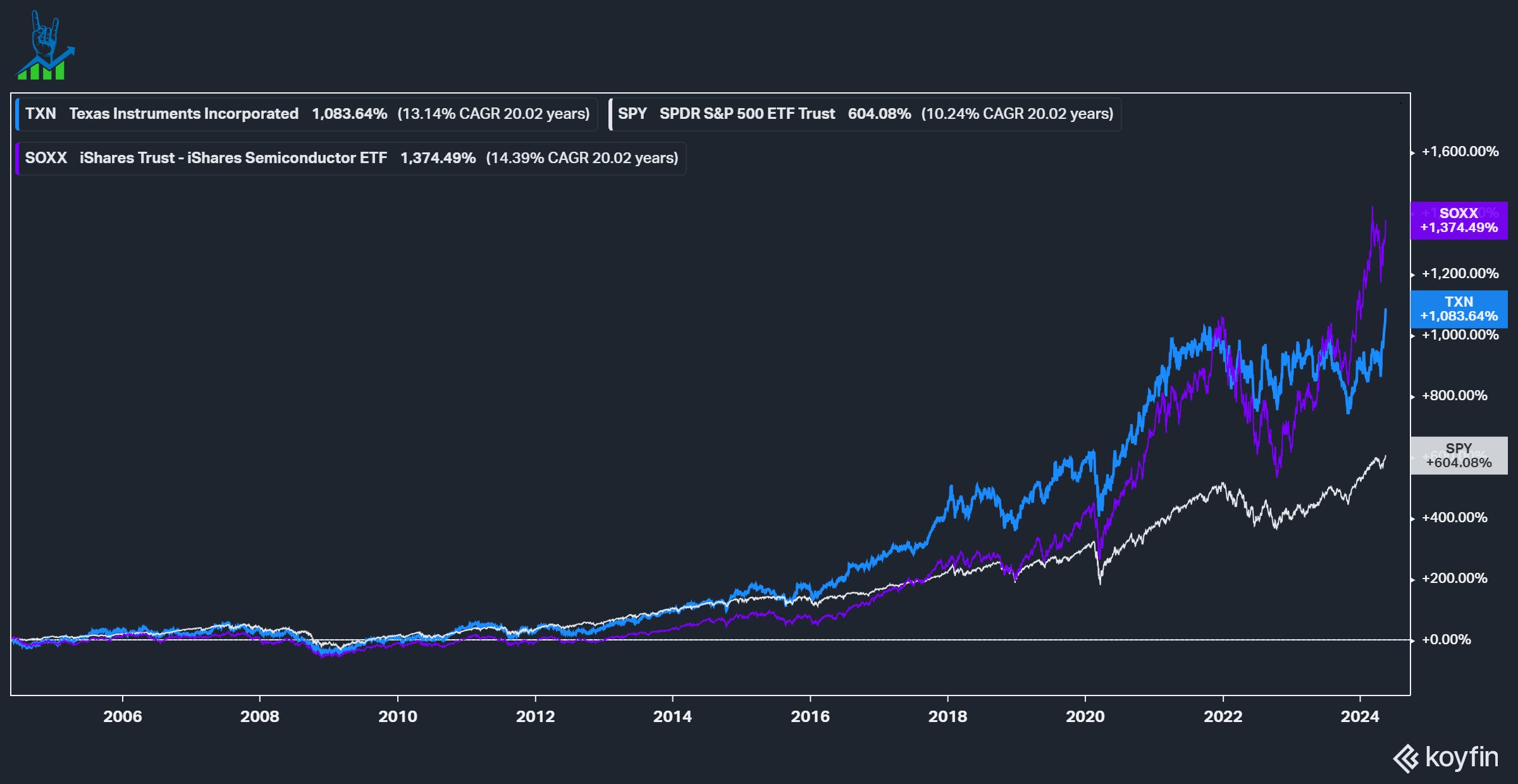Click the rock-hand chart logo icon
The image size is (1518, 784).
point(45,46)
